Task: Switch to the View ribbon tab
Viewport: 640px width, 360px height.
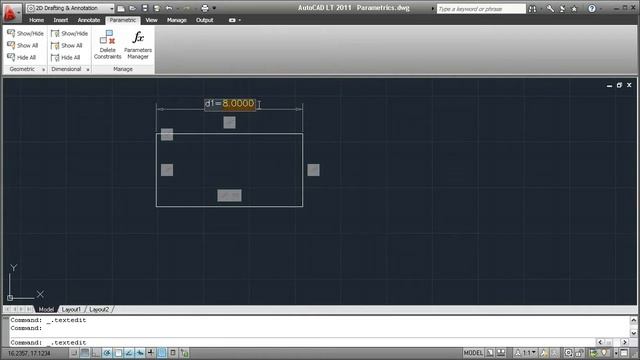Action: coord(151,20)
